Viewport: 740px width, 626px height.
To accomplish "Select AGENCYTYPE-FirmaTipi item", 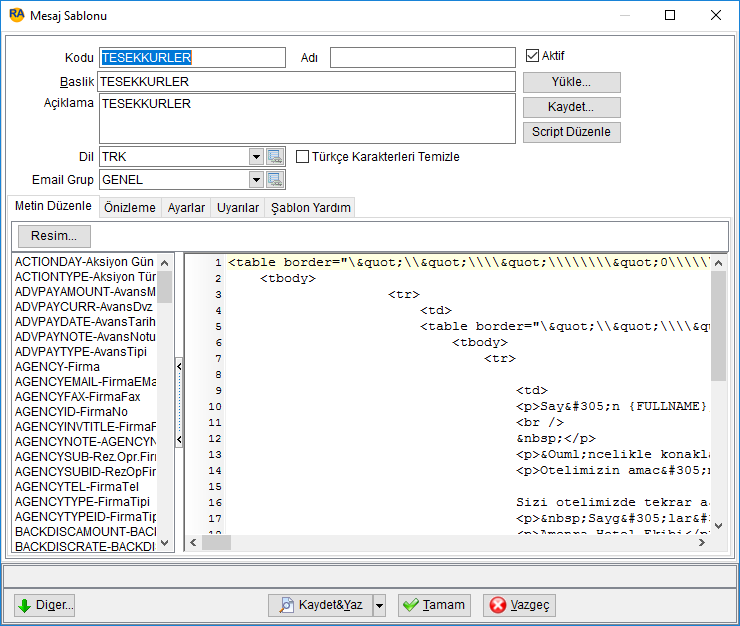I will (x=85, y=502).
